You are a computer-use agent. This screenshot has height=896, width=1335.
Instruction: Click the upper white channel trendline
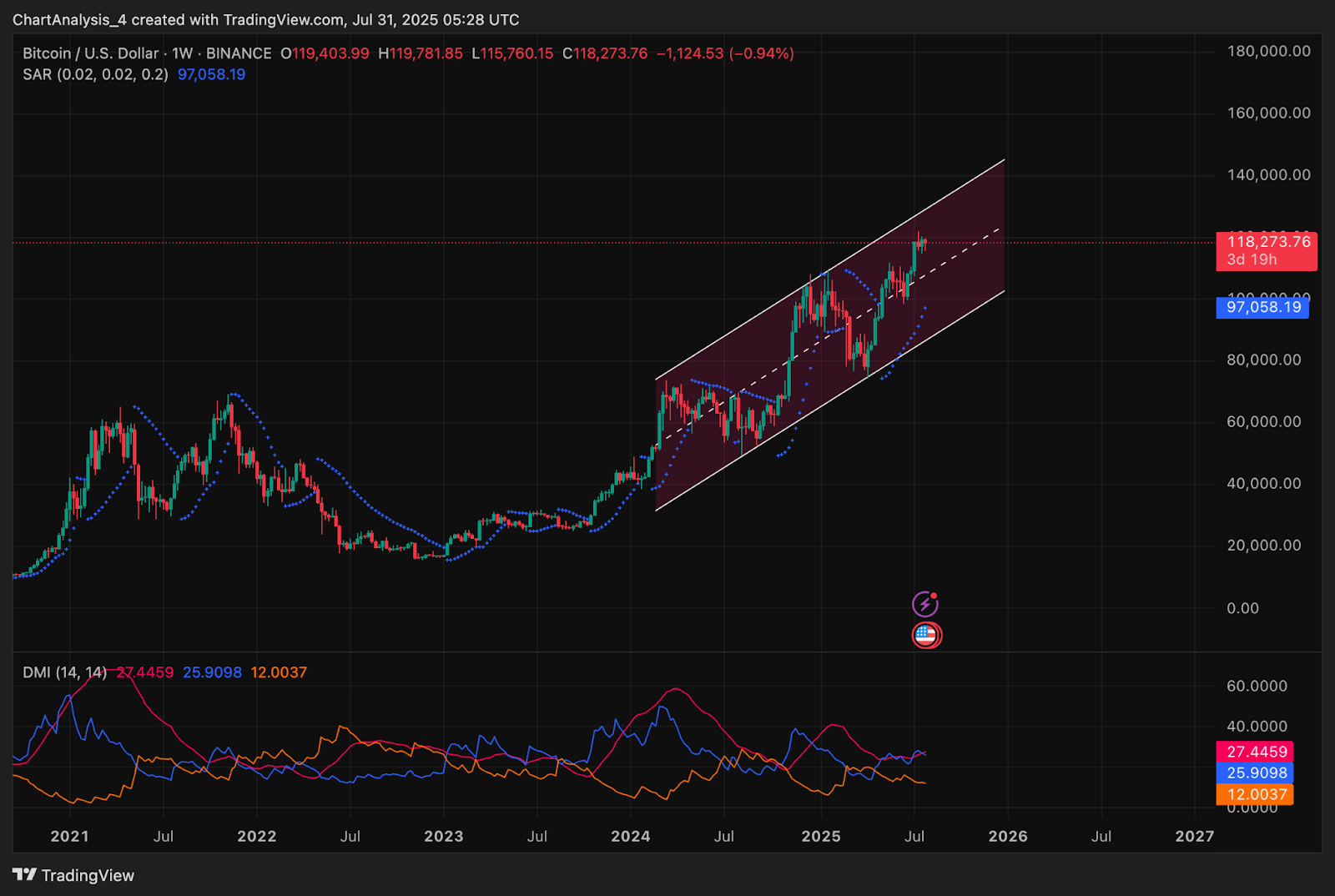830,269
